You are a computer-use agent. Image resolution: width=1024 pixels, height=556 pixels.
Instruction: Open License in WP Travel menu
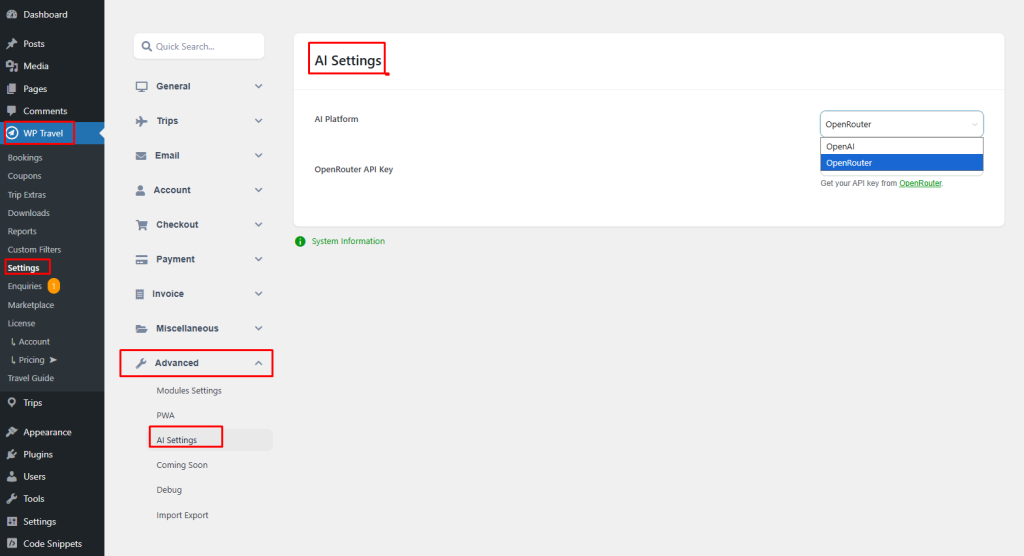point(21,323)
